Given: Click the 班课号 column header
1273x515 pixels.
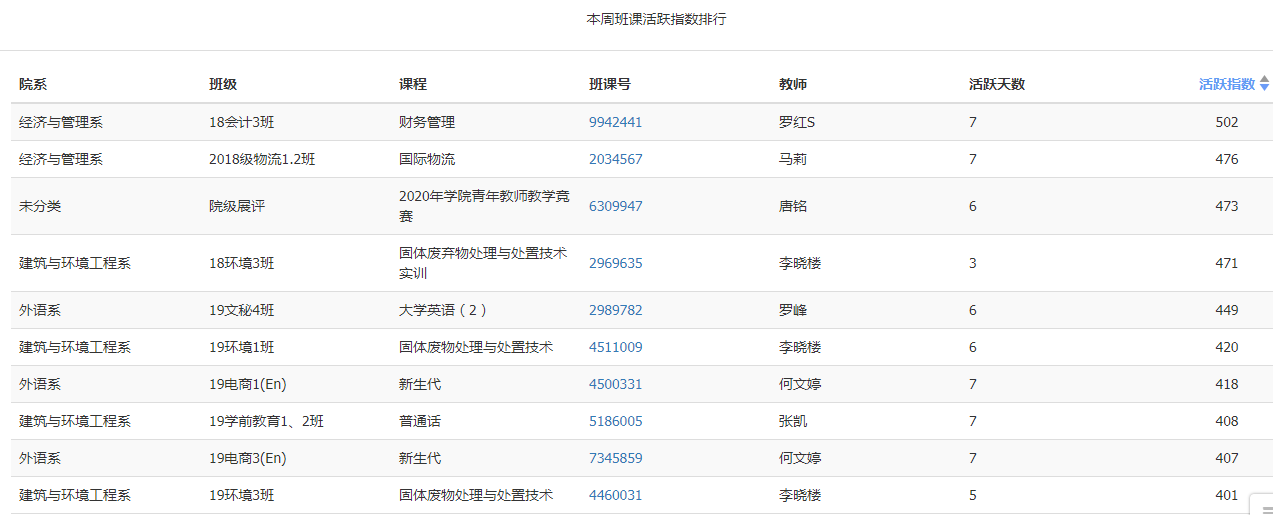Looking at the screenshot, I should tap(610, 85).
